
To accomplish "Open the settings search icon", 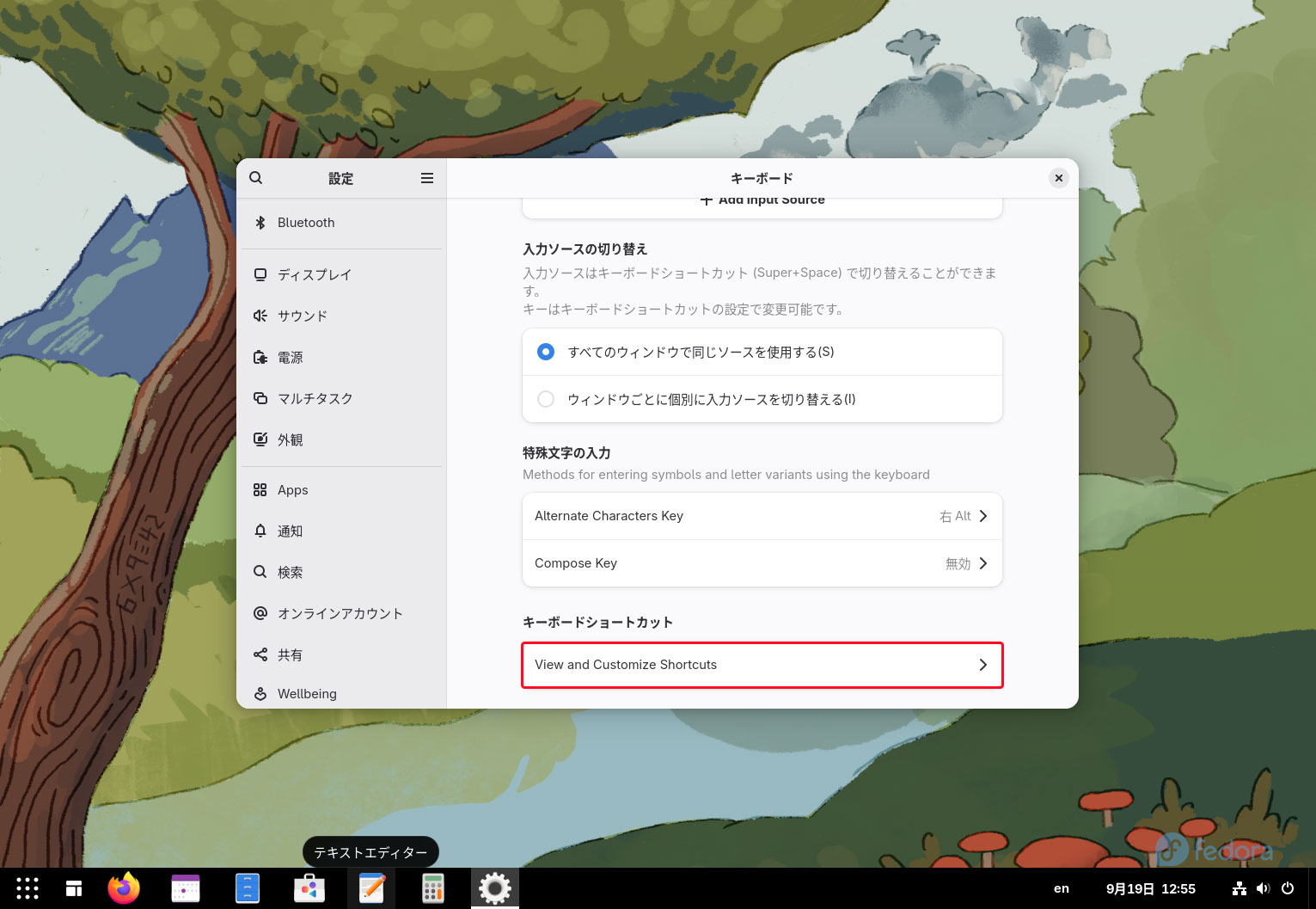I will (255, 178).
